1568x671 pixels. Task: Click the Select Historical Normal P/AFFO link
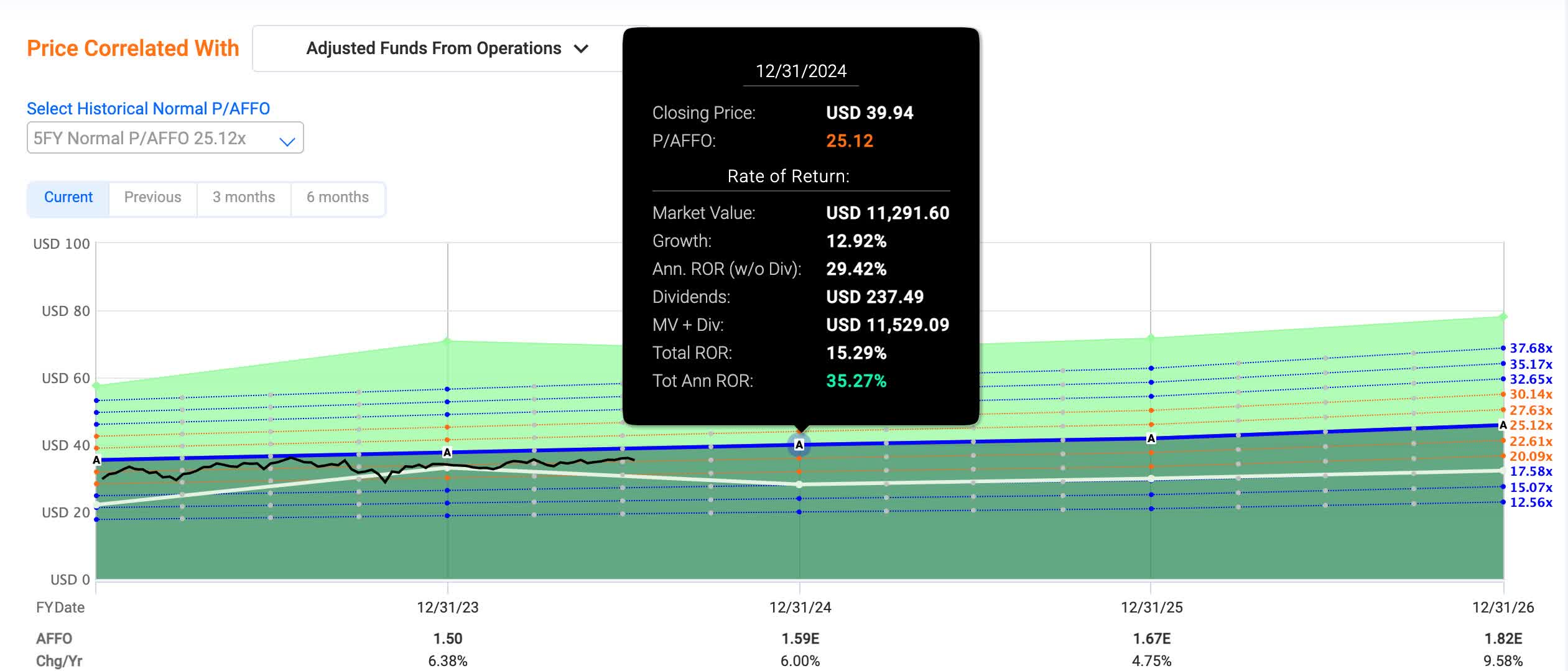tap(148, 109)
